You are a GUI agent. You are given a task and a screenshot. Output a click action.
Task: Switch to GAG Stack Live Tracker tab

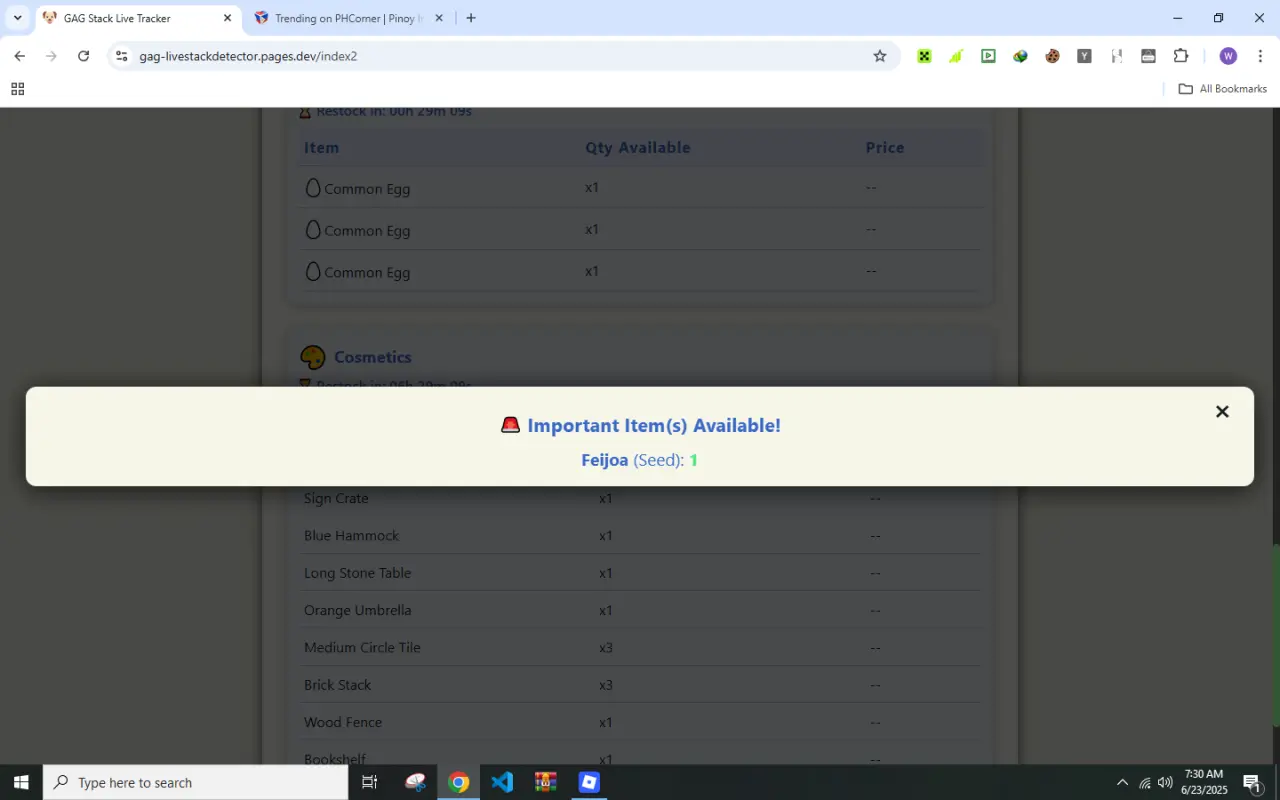click(x=138, y=18)
